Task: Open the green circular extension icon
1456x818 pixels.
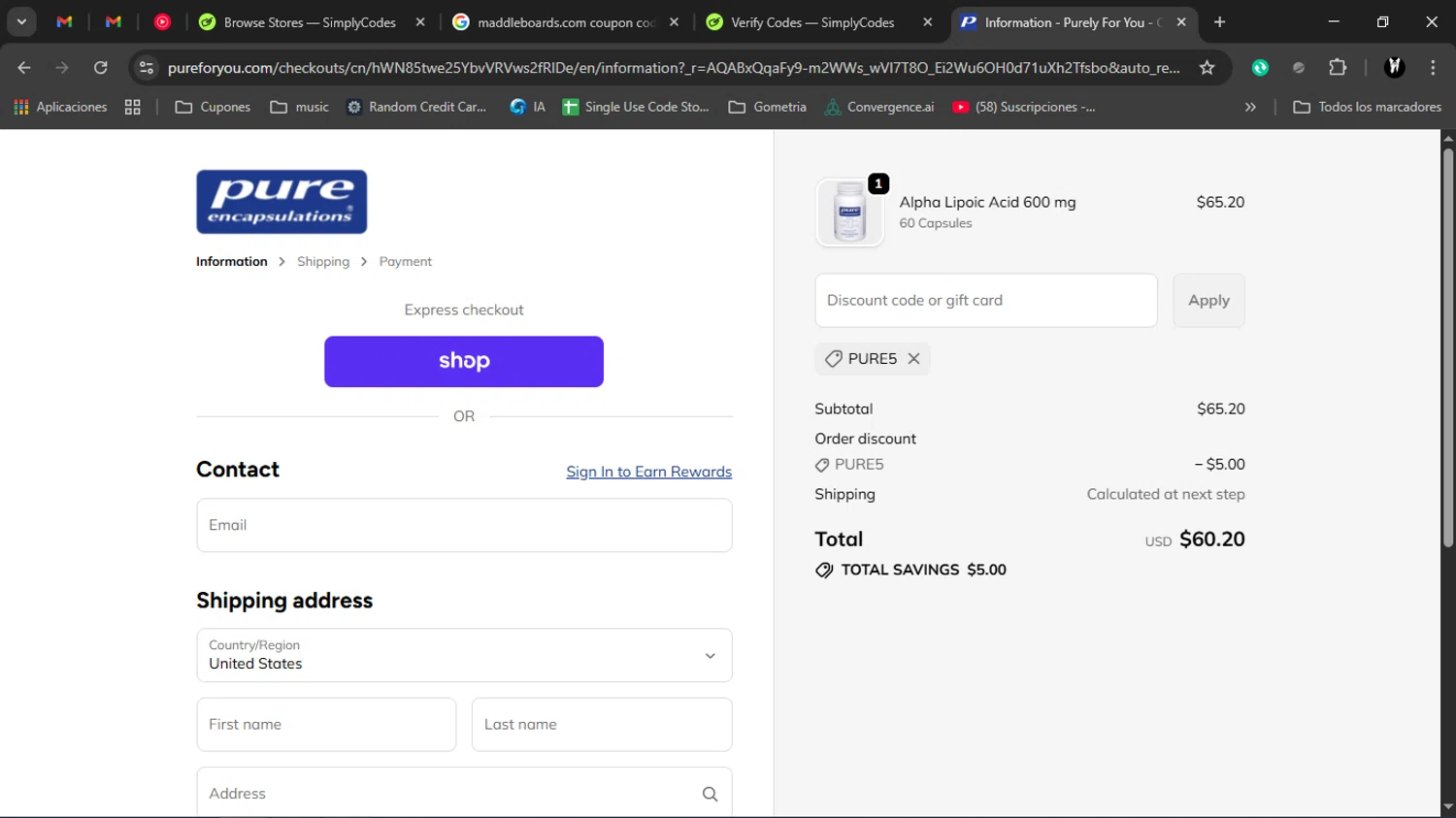Action: pos(1260,67)
